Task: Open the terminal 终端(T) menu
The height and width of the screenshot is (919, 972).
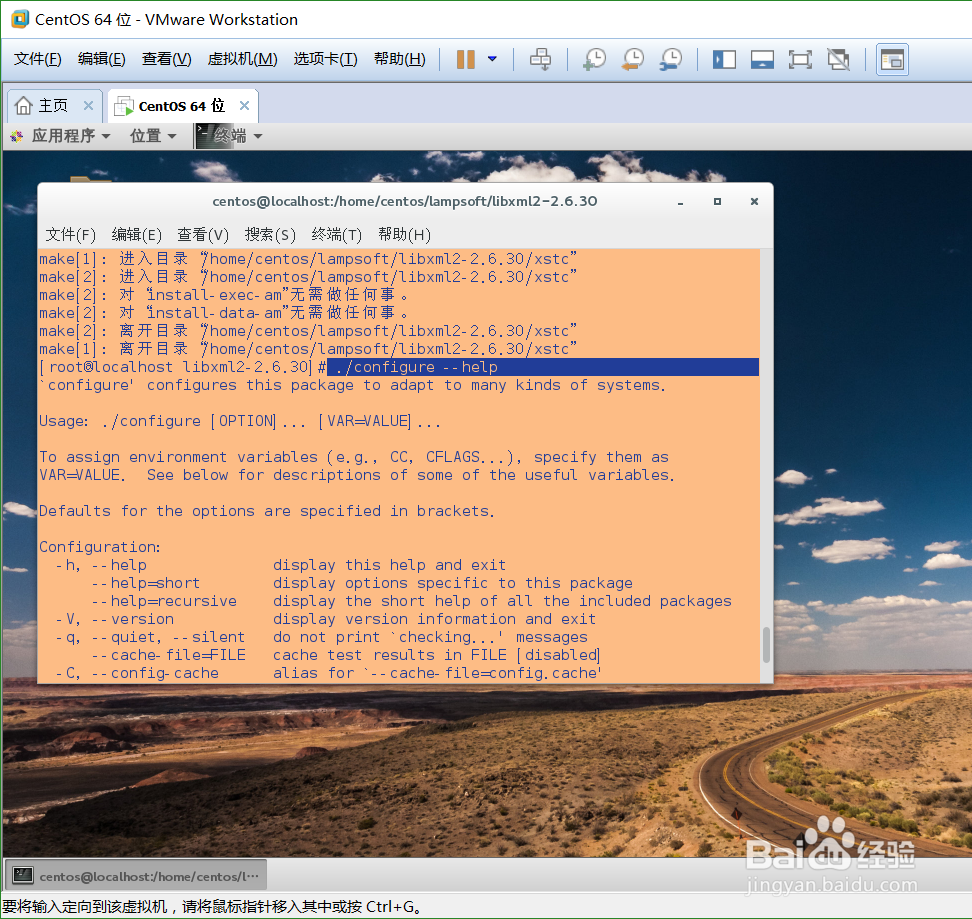Action: (x=337, y=235)
